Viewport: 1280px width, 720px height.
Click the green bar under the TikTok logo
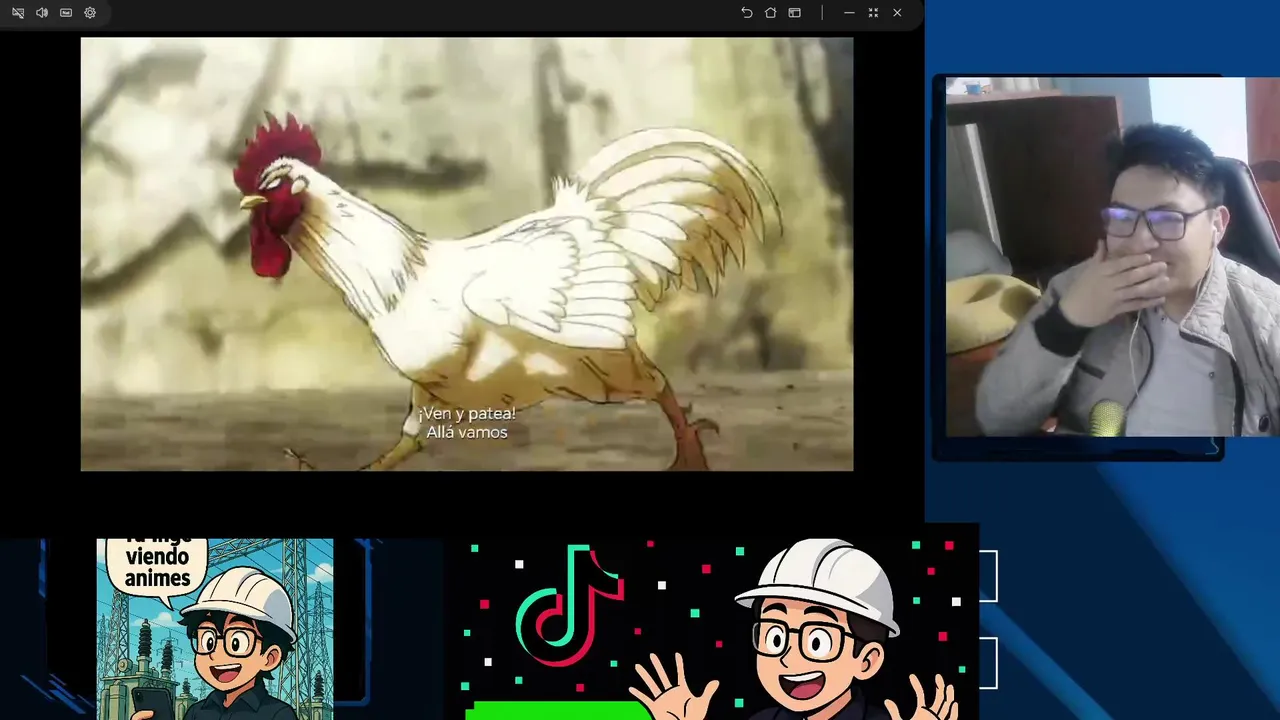click(558, 711)
